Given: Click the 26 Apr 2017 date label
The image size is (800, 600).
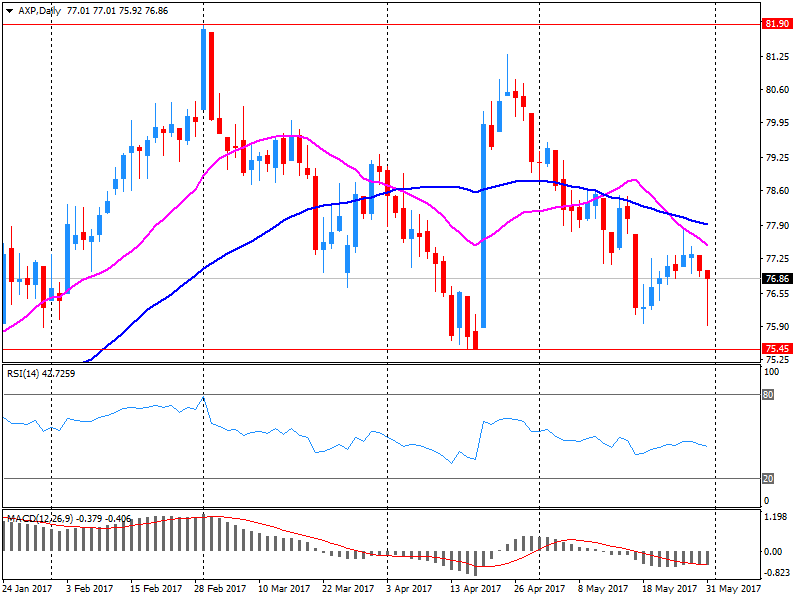Looking at the screenshot, I should (x=540, y=589).
